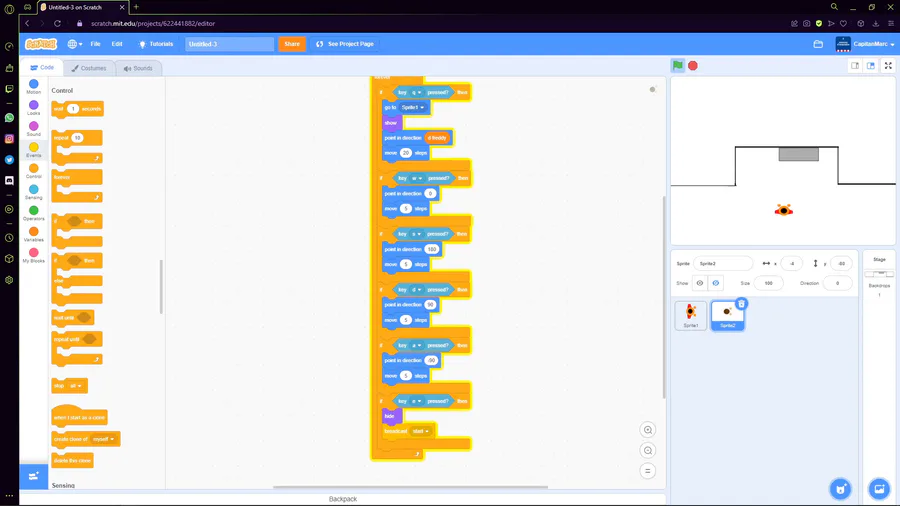
Task: Open the Choose a Sprite button
Action: coord(840,489)
